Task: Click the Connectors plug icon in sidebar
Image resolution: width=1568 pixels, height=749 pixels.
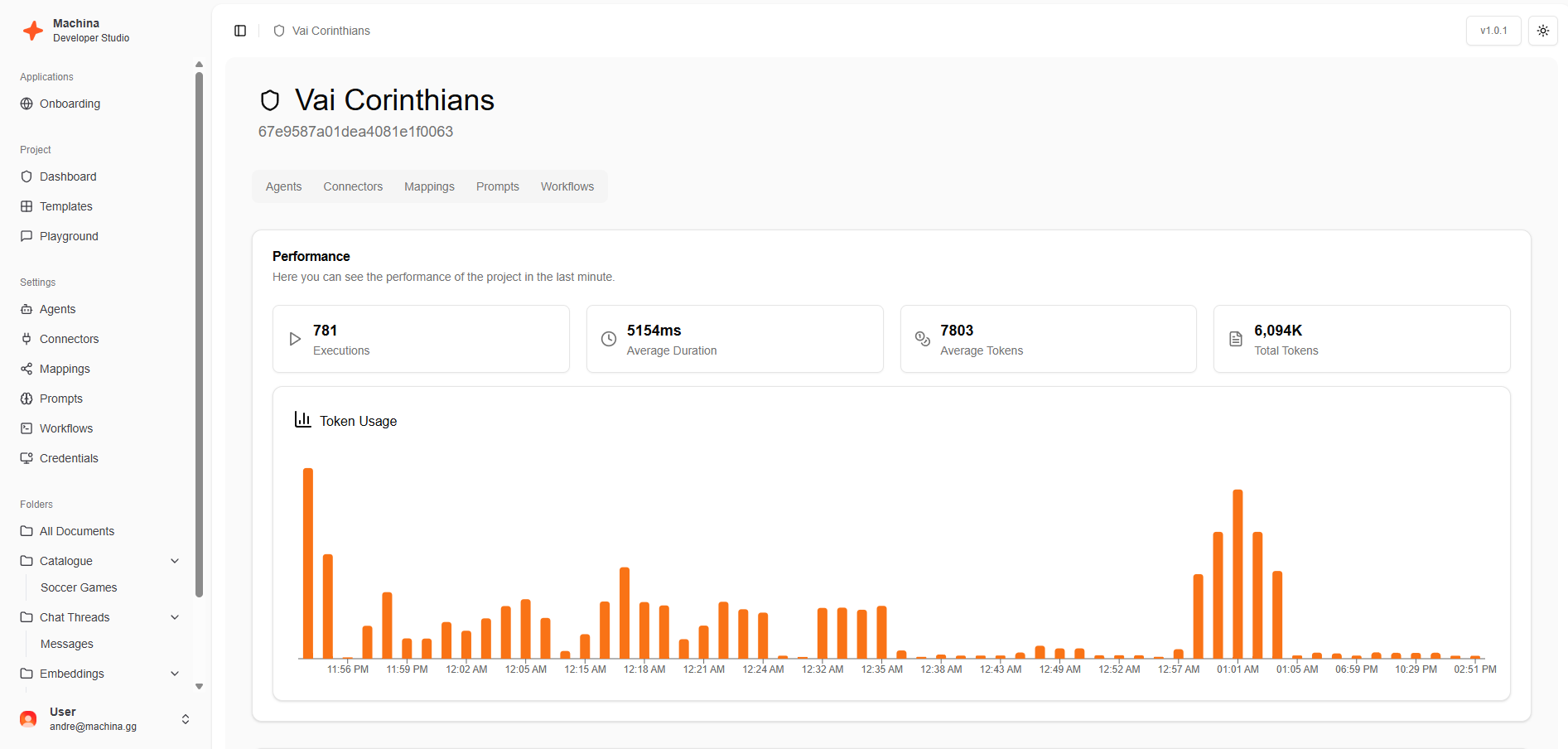Action: click(27, 339)
